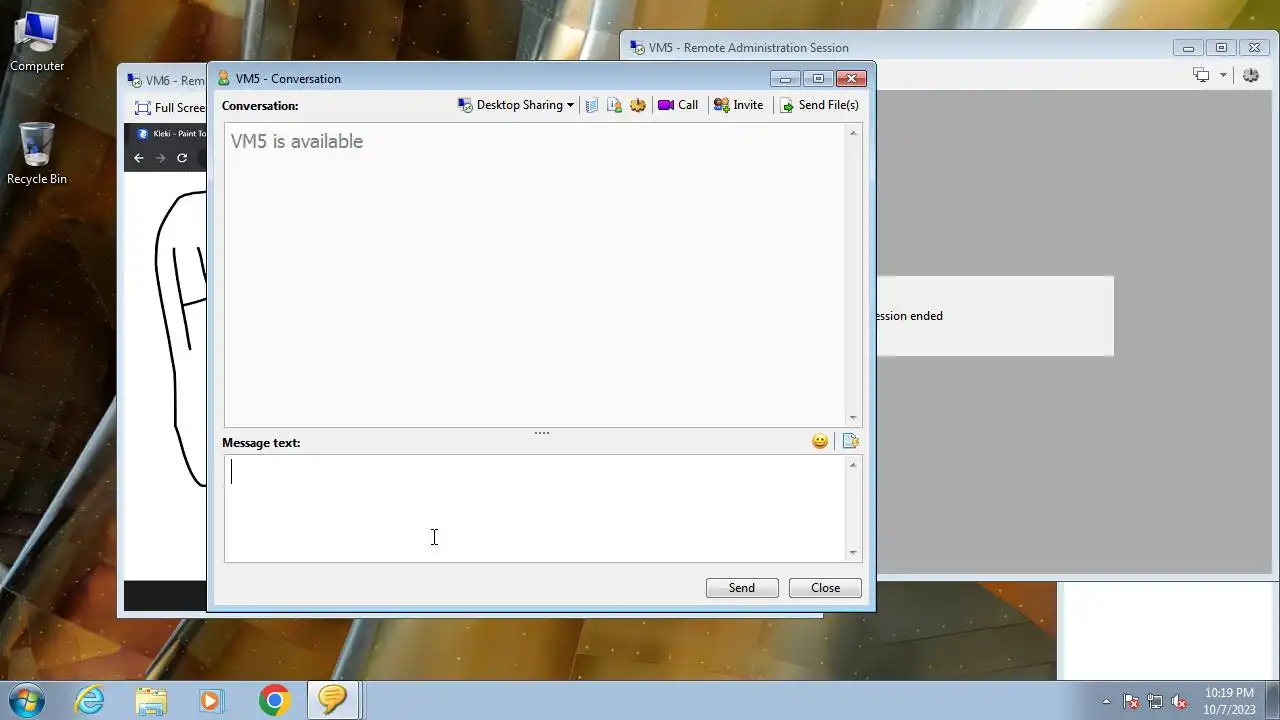Viewport: 1280px width, 720px height.
Task: Invite another user to the conversation
Action: (x=738, y=105)
